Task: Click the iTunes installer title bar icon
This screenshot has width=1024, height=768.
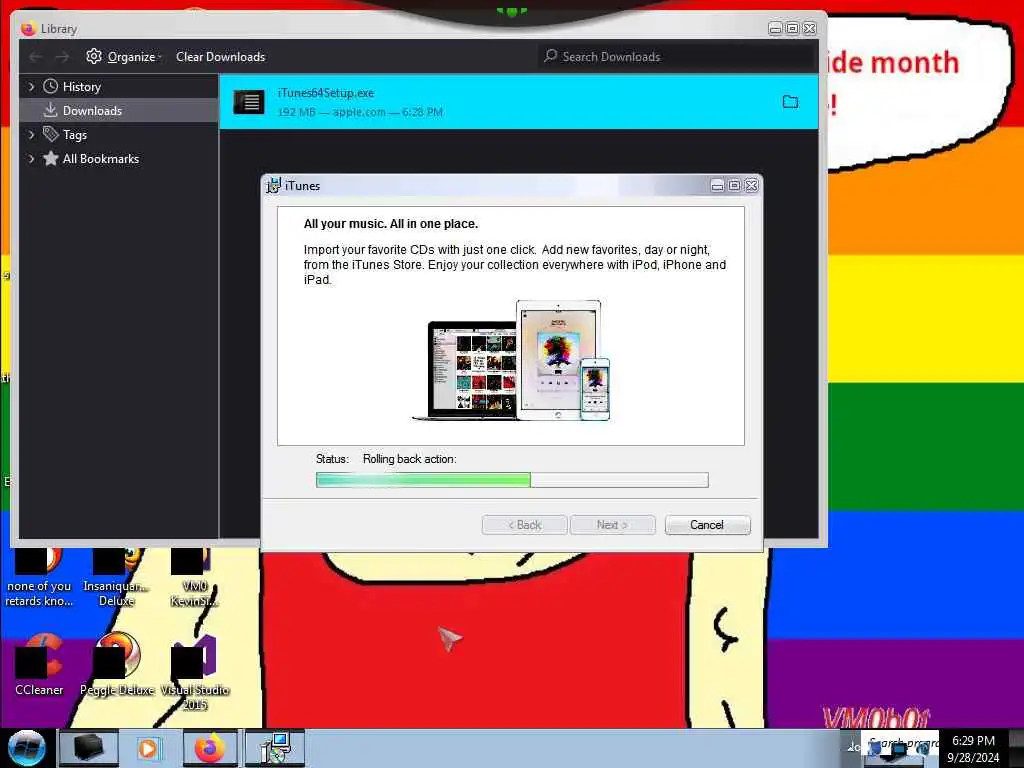Action: pyautogui.click(x=274, y=185)
